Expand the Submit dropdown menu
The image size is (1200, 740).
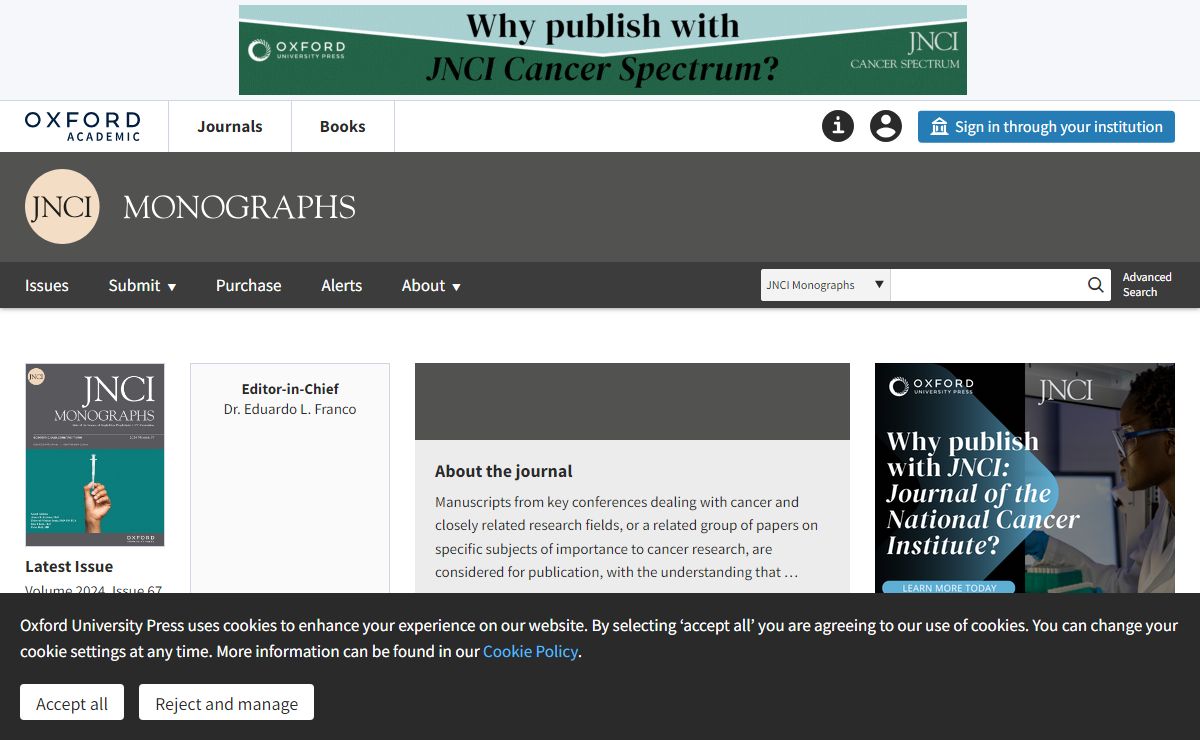(x=142, y=285)
